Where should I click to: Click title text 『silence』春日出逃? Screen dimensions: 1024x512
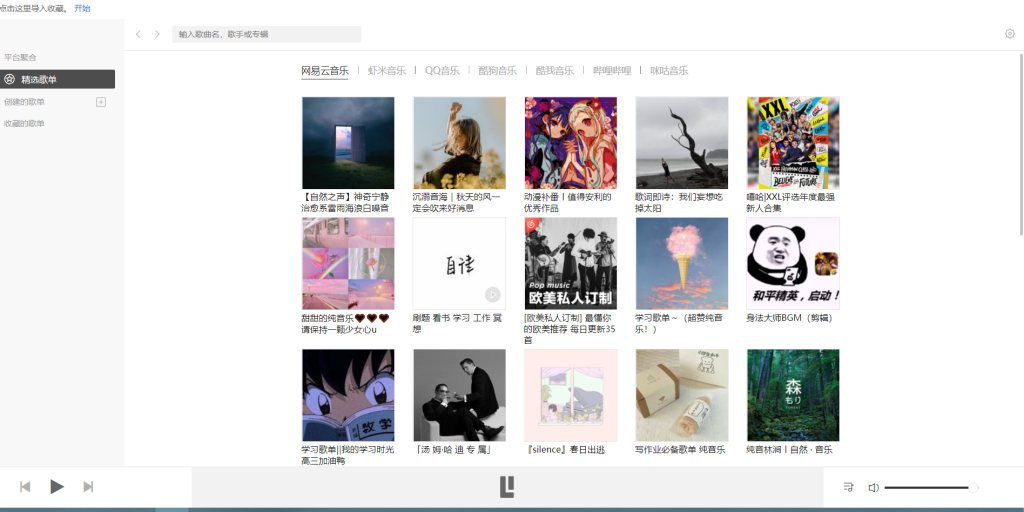(565, 450)
